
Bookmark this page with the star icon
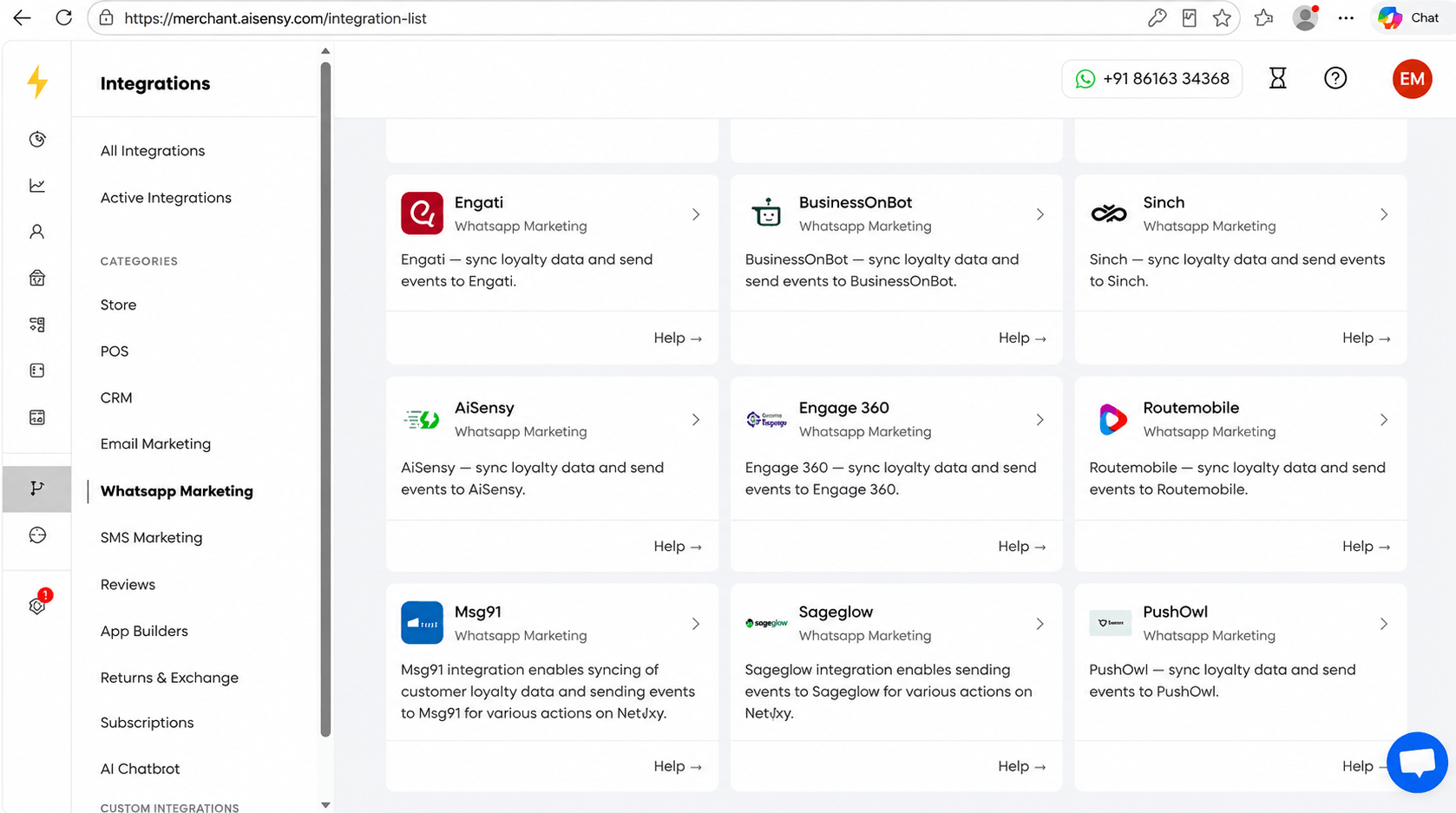click(x=1222, y=18)
